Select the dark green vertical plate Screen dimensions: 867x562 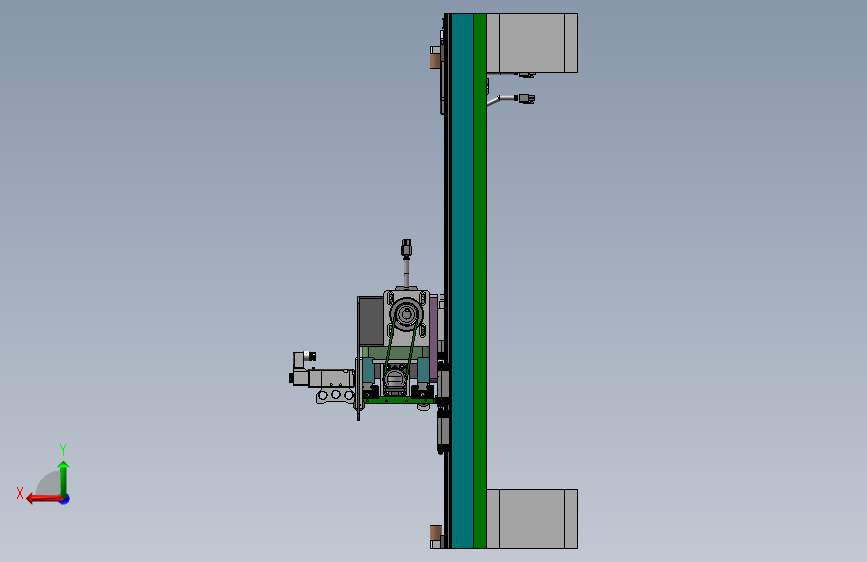[x=480, y=281]
